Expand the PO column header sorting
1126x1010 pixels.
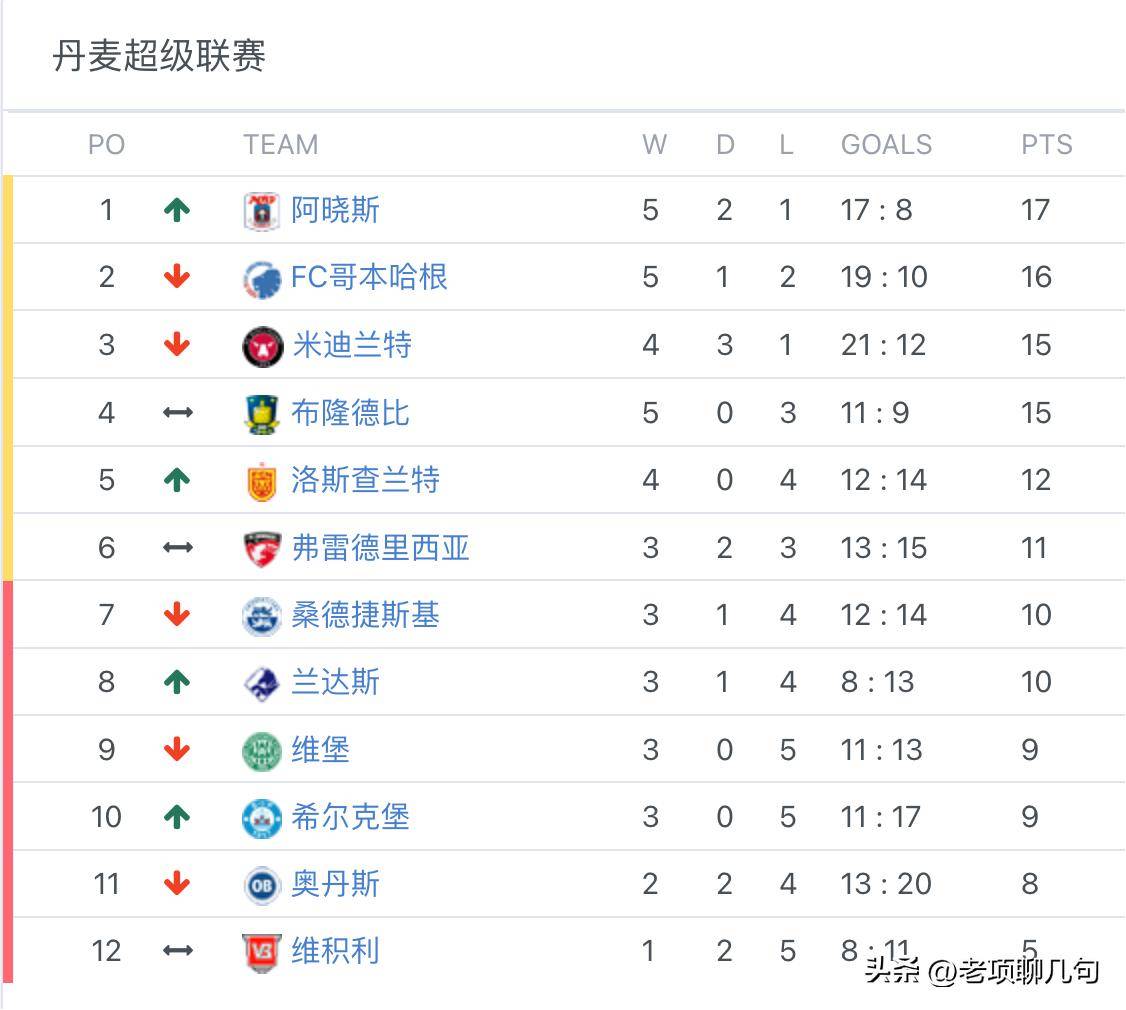point(107,144)
